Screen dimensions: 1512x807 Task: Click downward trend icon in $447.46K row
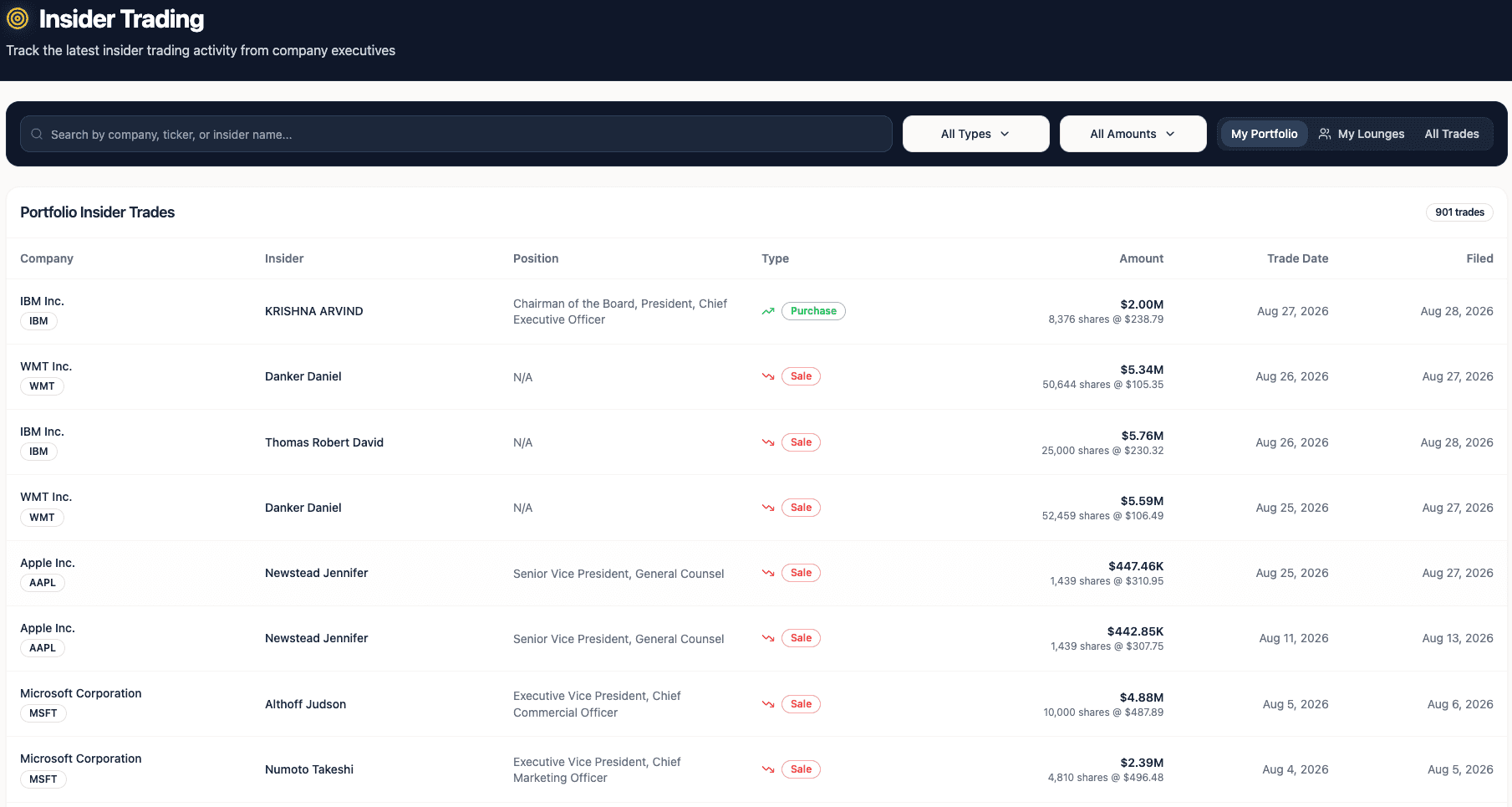(x=768, y=573)
